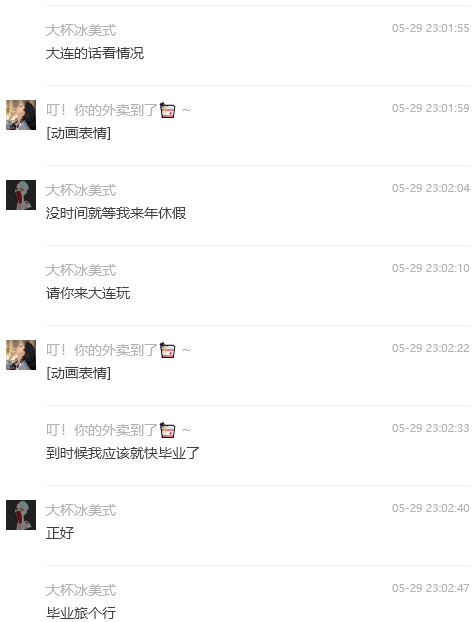Image resolution: width=474 pixels, height=622 pixels.
Task: Select message 请你来大连玩
Action: click(88, 293)
